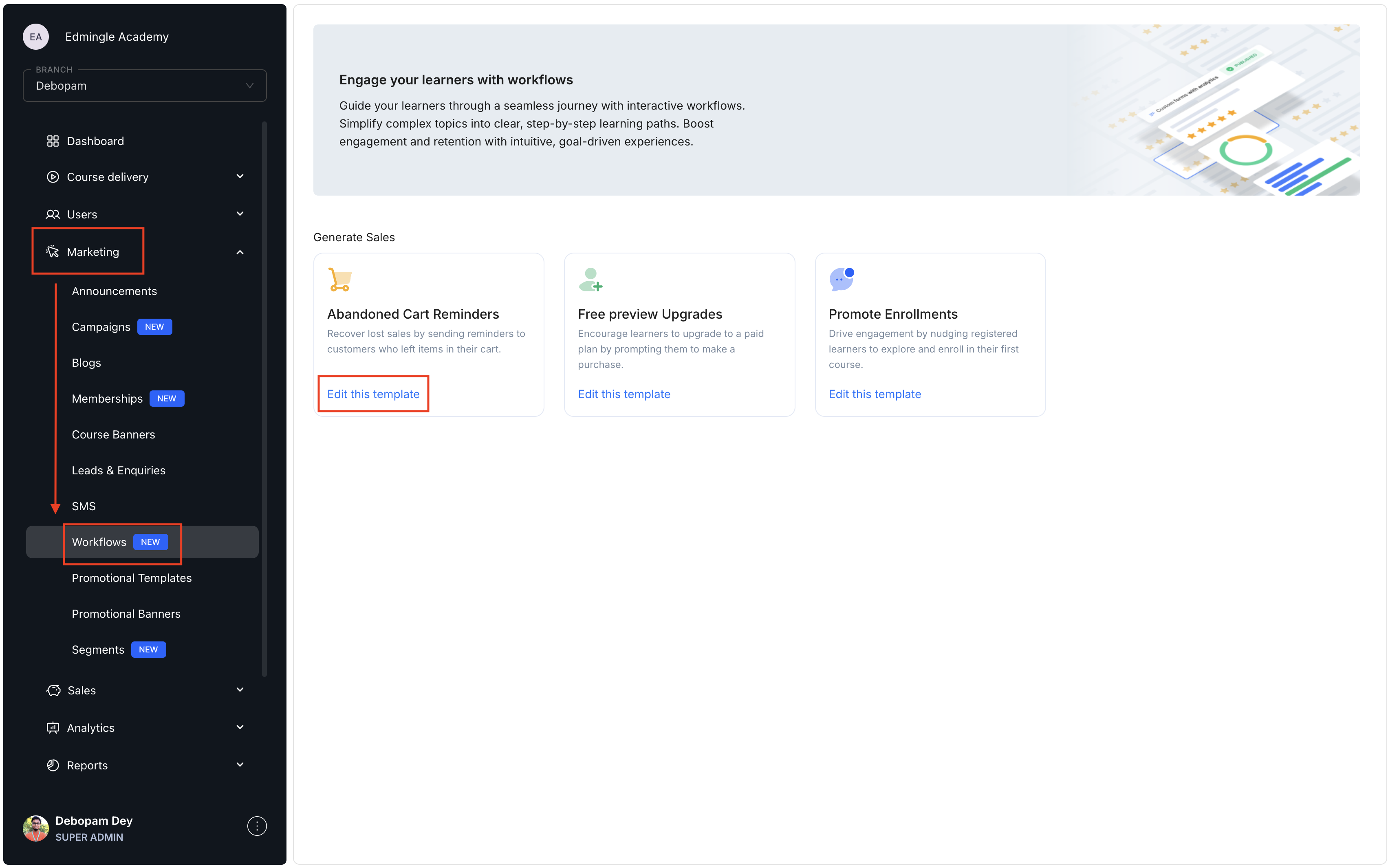Click the SUPER ADMIN role label
The width and height of the screenshot is (1388, 868).
pos(89,837)
